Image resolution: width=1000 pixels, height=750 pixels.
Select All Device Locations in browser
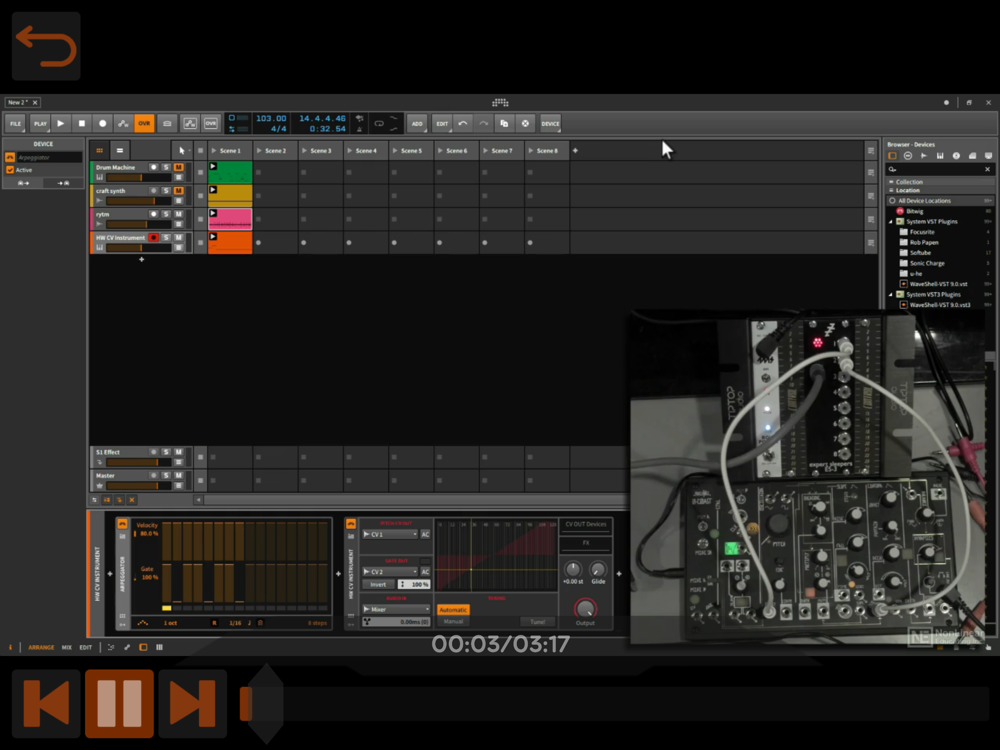point(940,200)
